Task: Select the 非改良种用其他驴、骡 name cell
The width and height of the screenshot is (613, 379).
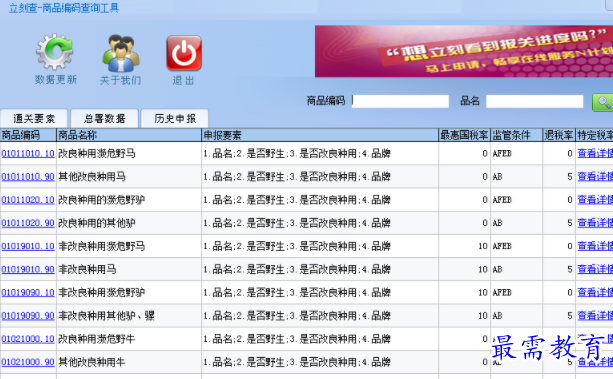Action: coord(129,316)
